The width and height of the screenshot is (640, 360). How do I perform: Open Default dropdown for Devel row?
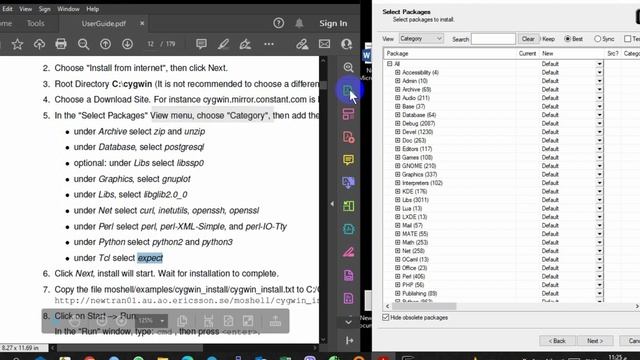(600, 132)
